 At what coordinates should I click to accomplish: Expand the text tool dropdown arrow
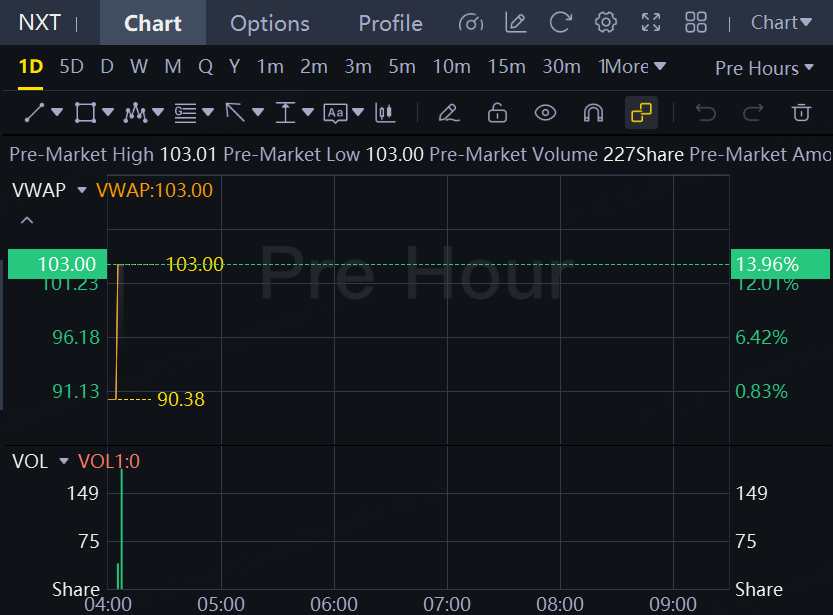click(358, 112)
